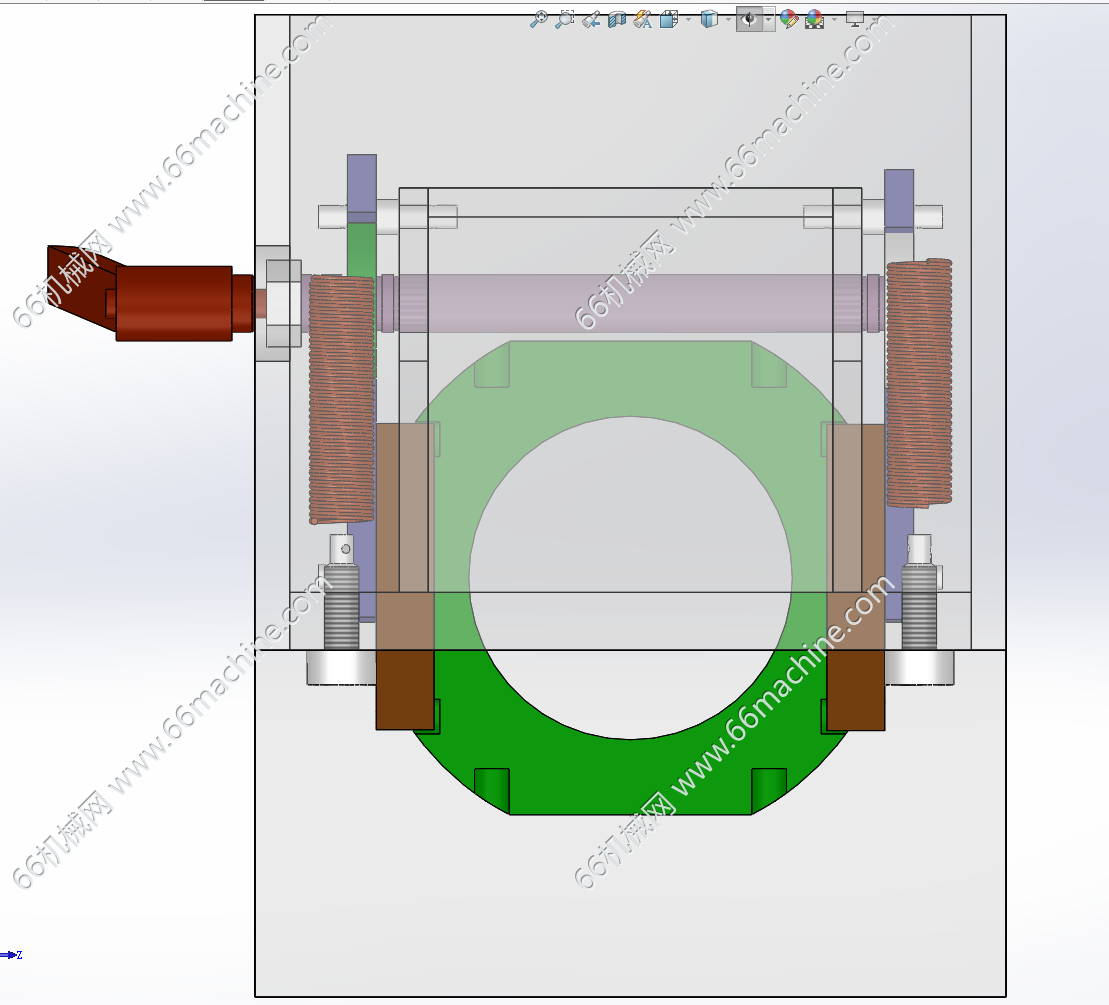Activate the Zoom to Area tool
This screenshot has height=1005, width=1109.
(x=564, y=19)
